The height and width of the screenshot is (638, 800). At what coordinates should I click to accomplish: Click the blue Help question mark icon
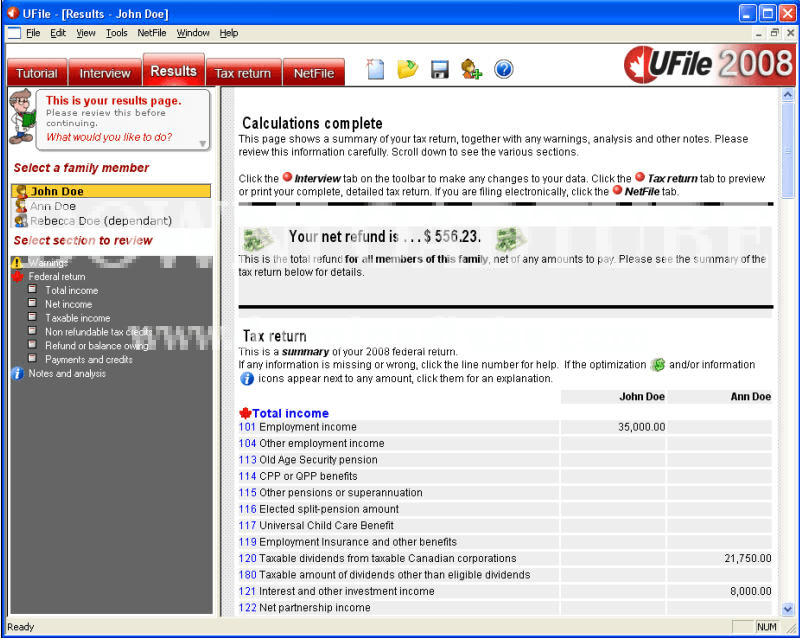(x=503, y=69)
